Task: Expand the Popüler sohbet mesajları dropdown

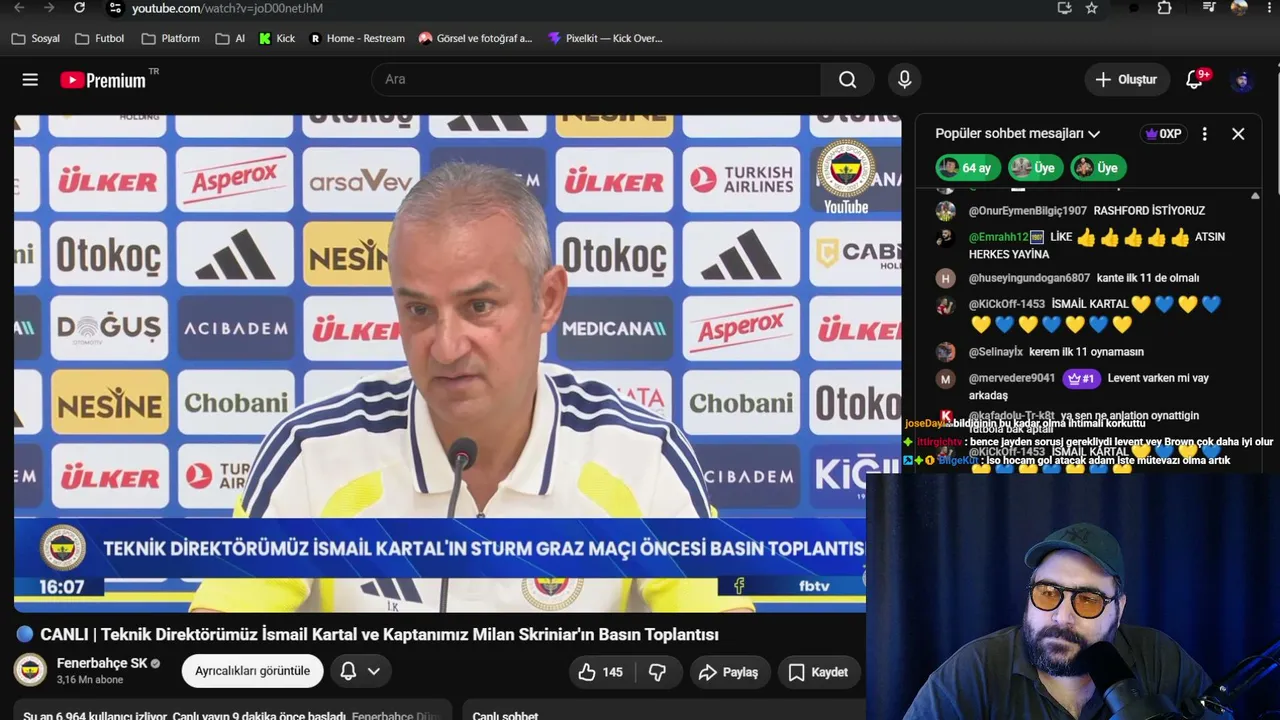Action: click(x=1017, y=133)
